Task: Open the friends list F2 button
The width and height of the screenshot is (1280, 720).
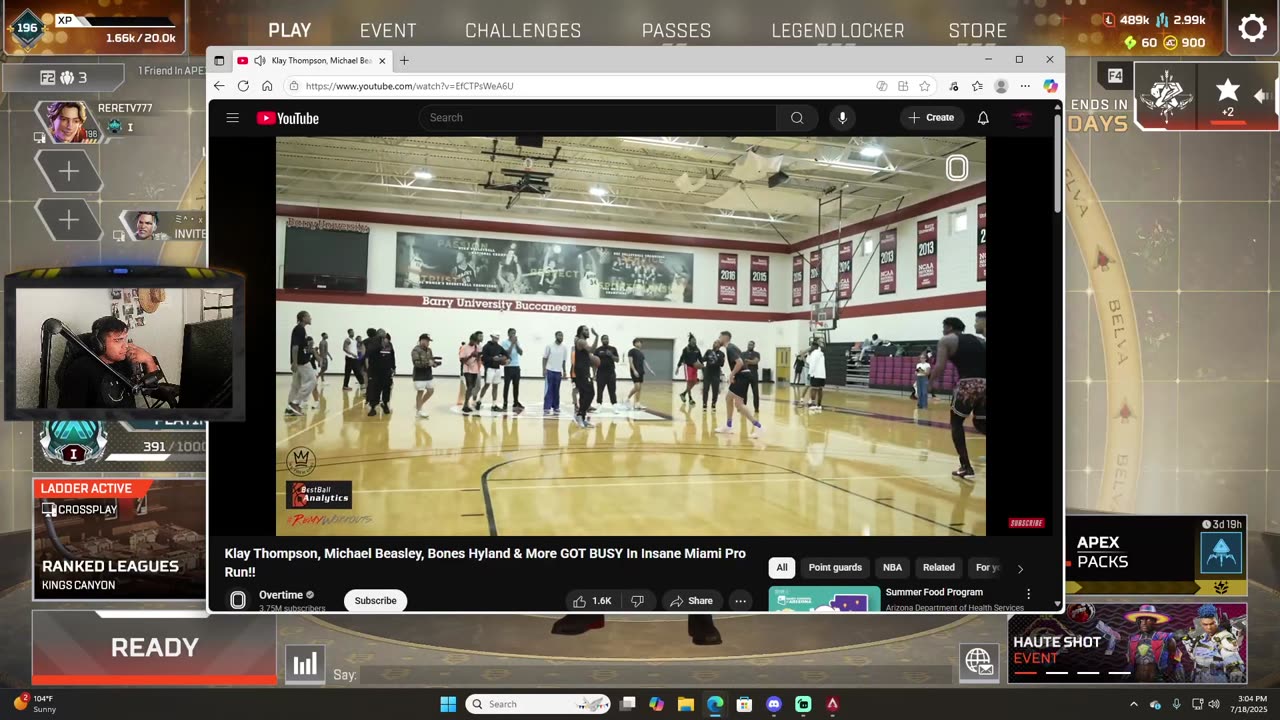Action: coord(64,77)
